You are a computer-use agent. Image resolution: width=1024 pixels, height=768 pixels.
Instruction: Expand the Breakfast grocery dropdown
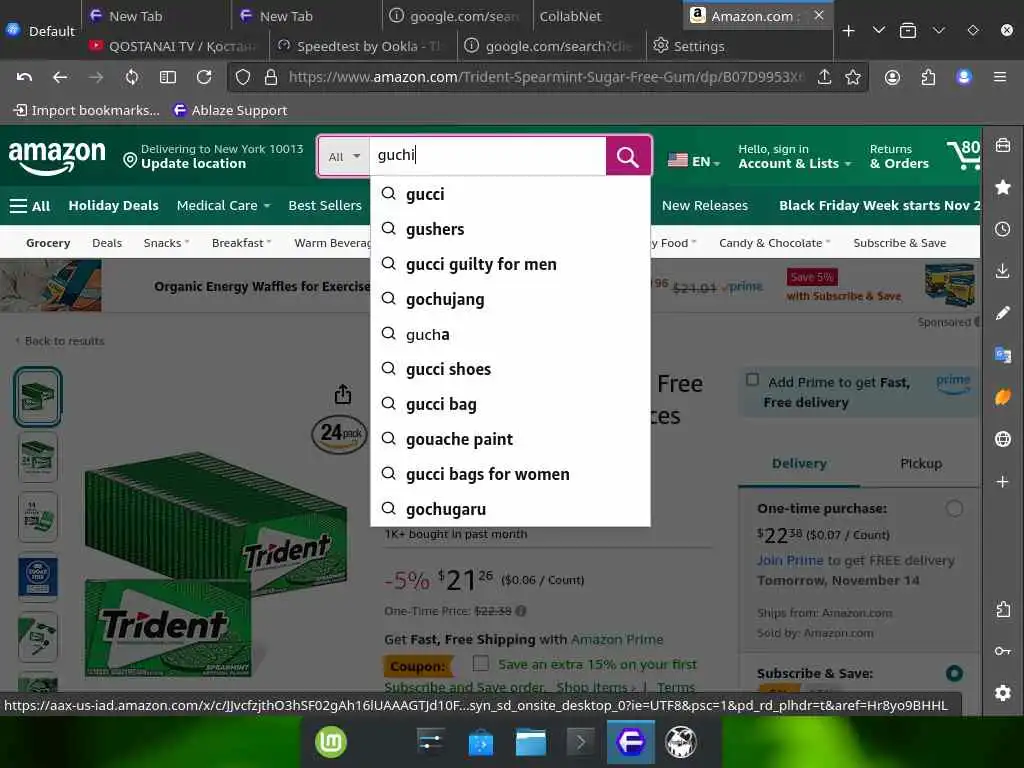coord(242,243)
